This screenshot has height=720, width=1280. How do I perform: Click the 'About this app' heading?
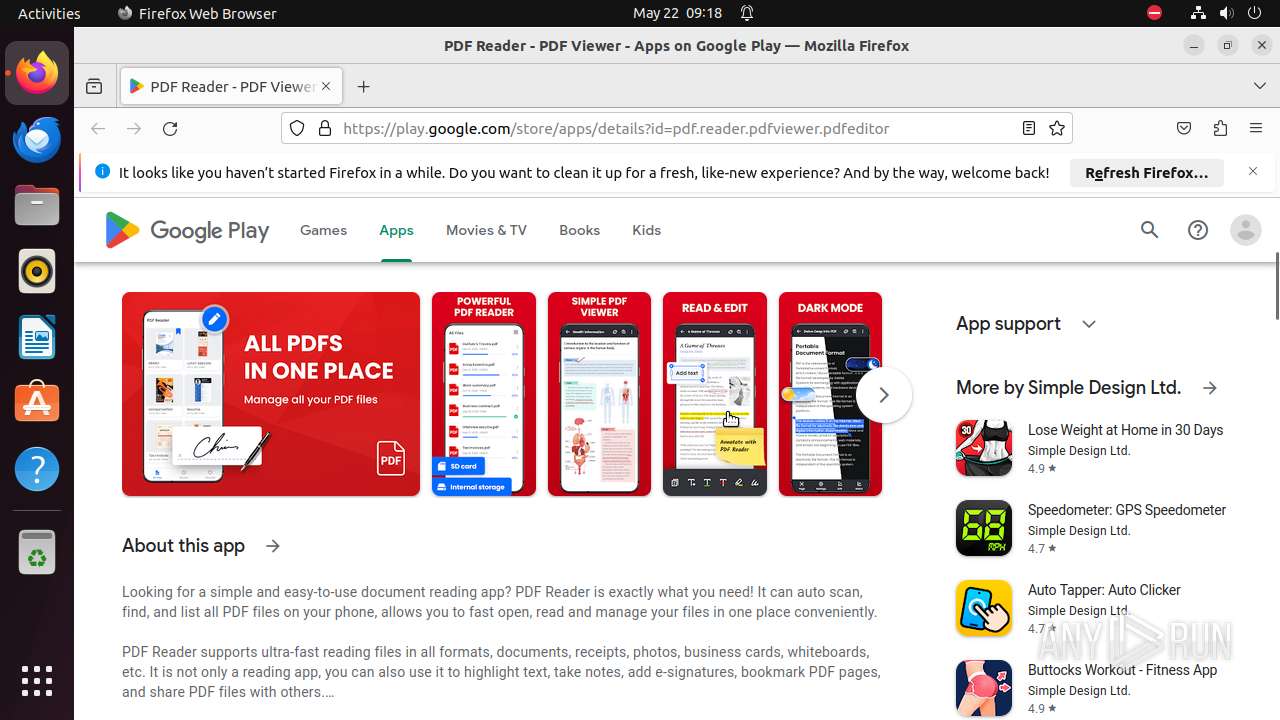point(183,546)
